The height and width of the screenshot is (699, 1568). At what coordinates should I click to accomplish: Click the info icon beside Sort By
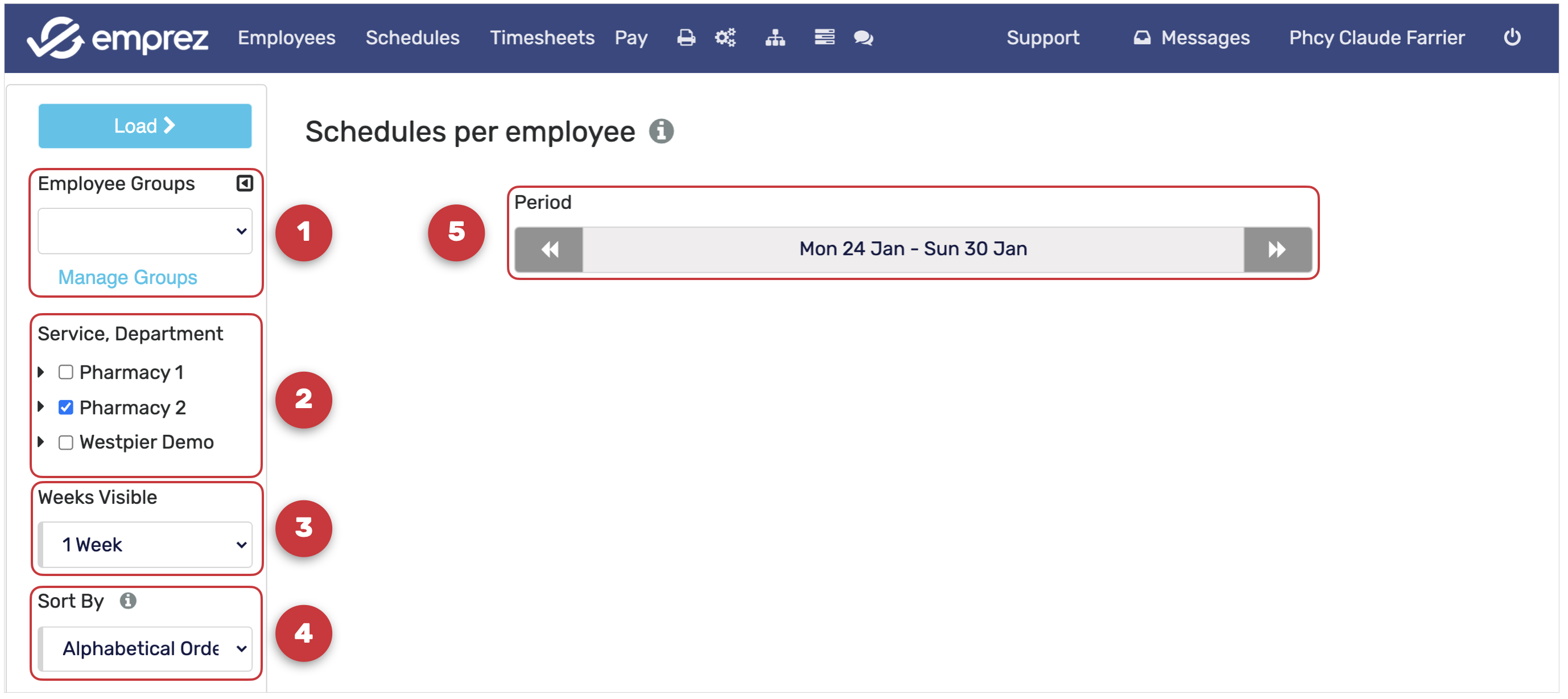coord(128,601)
